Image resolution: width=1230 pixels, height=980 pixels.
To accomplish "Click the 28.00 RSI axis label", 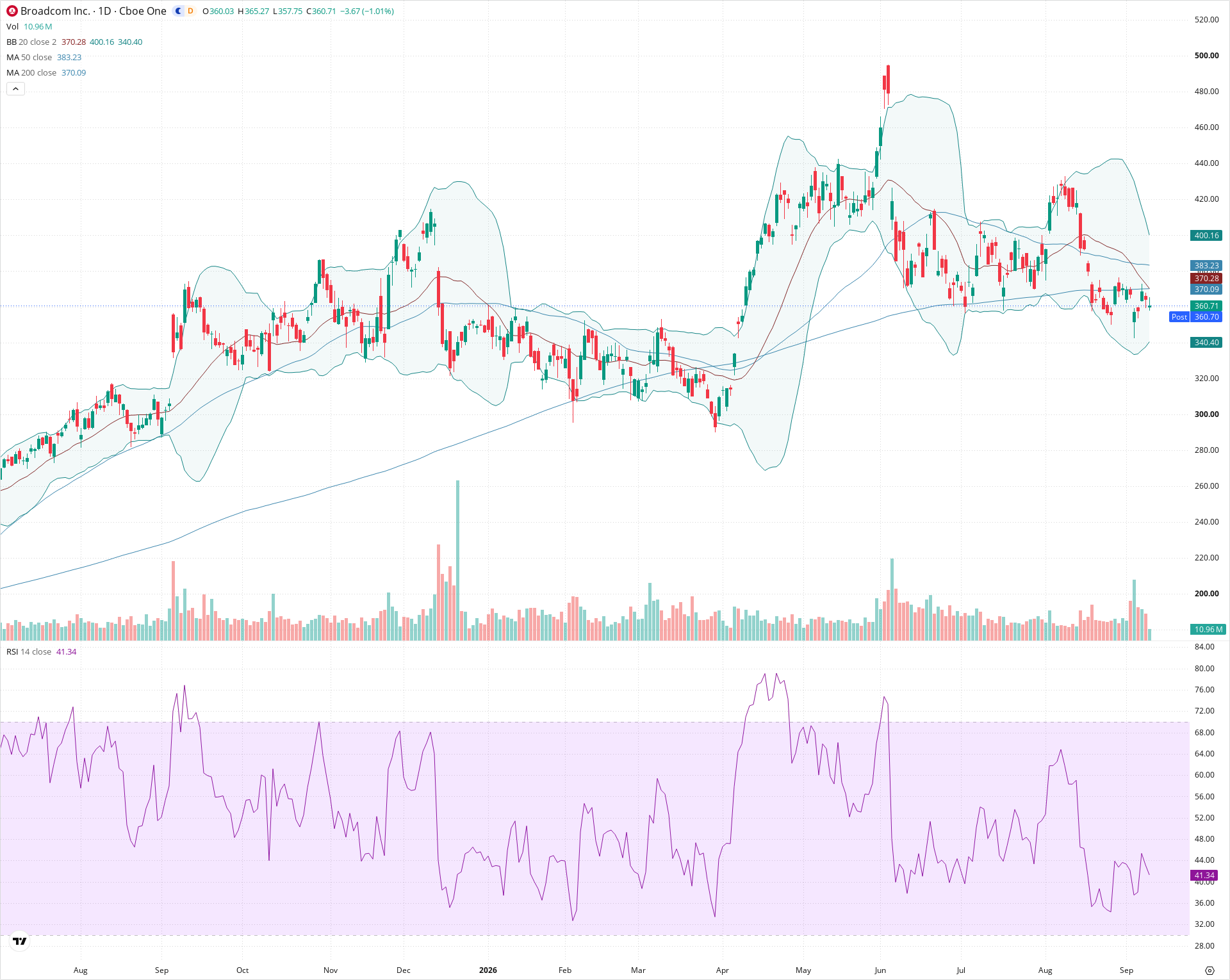I will pyautogui.click(x=1205, y=946).
